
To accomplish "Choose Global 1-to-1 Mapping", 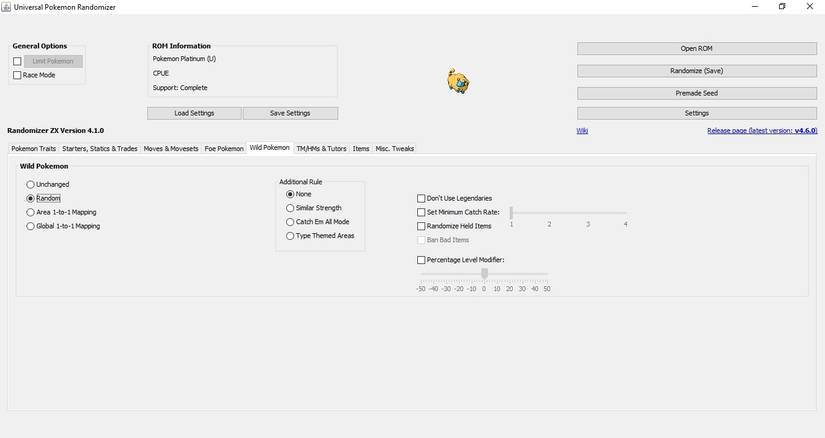I will (31, 226).
